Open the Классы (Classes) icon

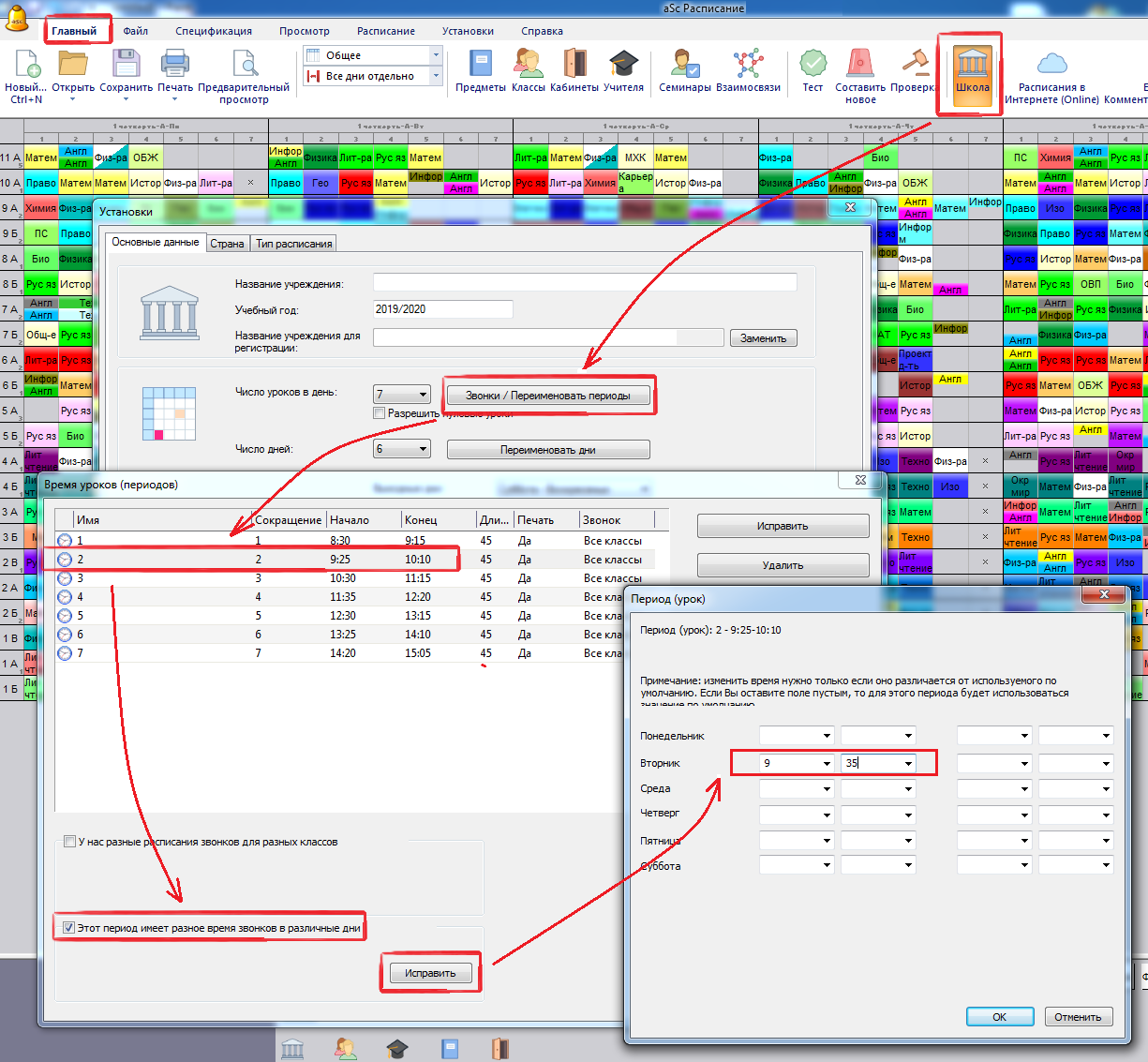click(528, 65)
